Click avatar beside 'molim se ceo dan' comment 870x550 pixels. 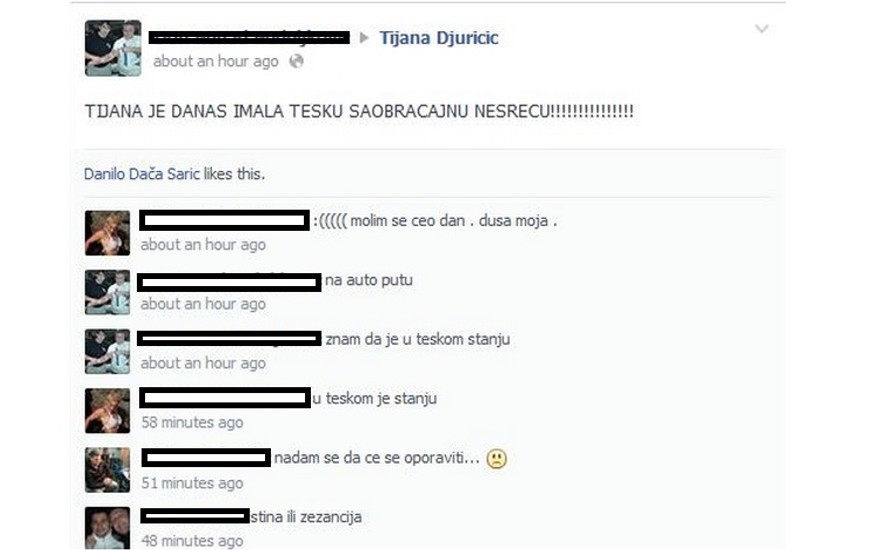[x=107, y=233]
